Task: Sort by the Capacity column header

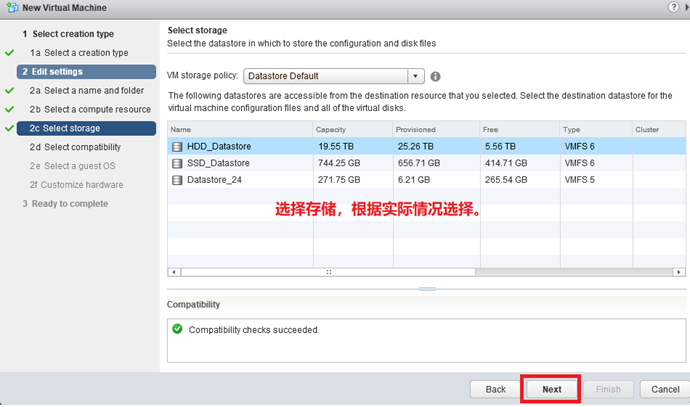Action: pos(352,130)
